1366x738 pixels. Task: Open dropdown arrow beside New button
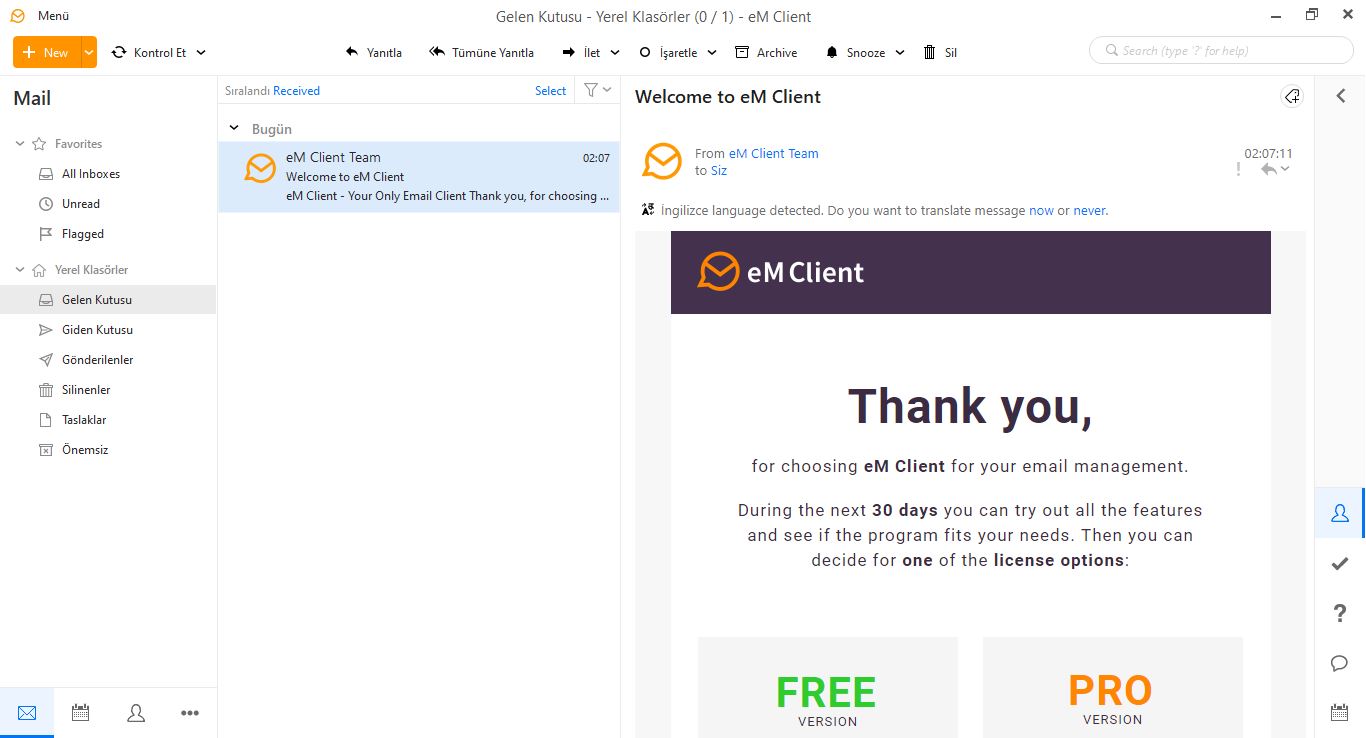tap(89, 52)
